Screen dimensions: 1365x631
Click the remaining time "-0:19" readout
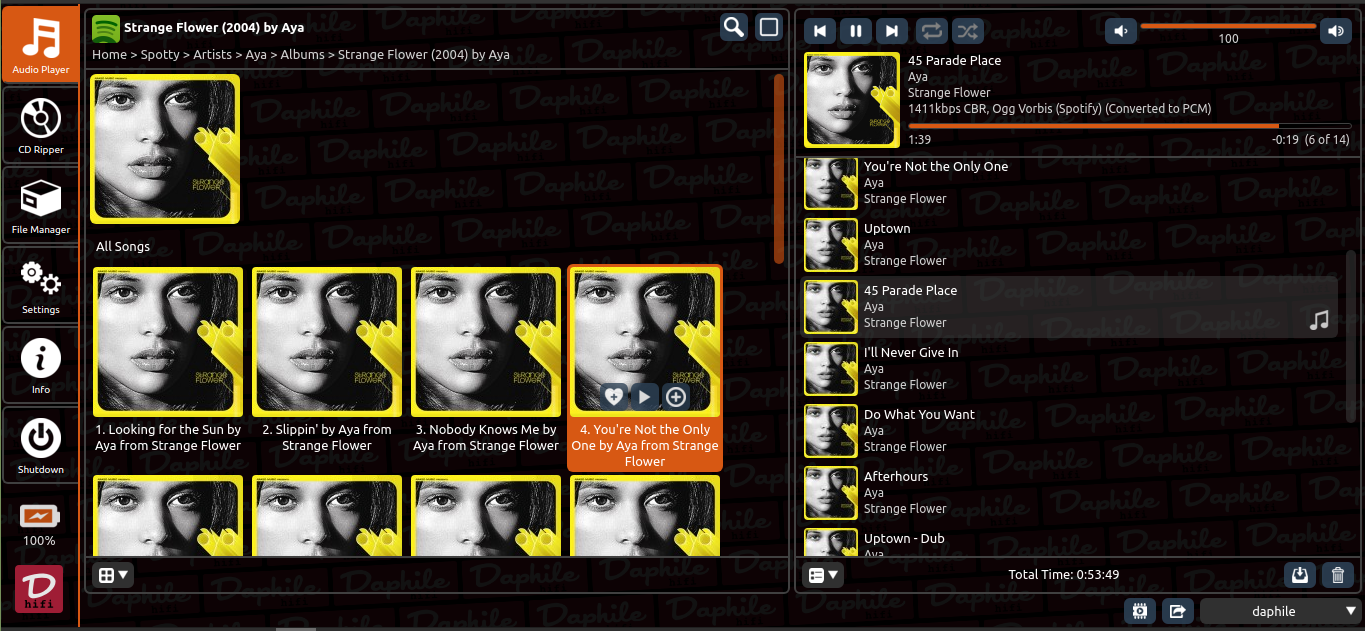pyautogui.click(x=1285, y=140)
